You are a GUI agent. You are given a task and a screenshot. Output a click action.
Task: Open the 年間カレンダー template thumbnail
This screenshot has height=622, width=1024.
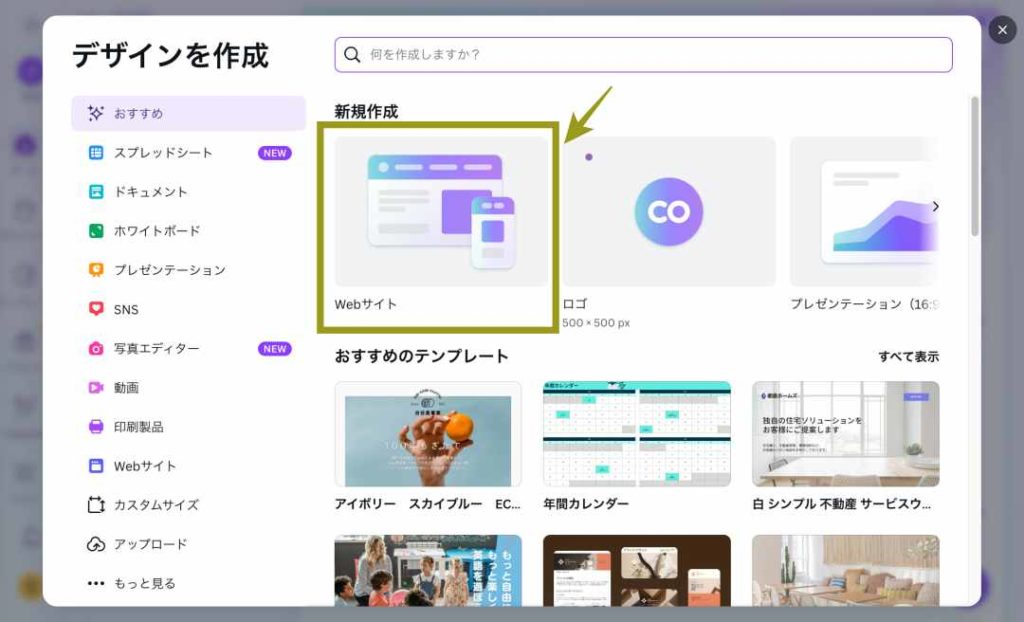pyautogui.click(x=636, y=434)
